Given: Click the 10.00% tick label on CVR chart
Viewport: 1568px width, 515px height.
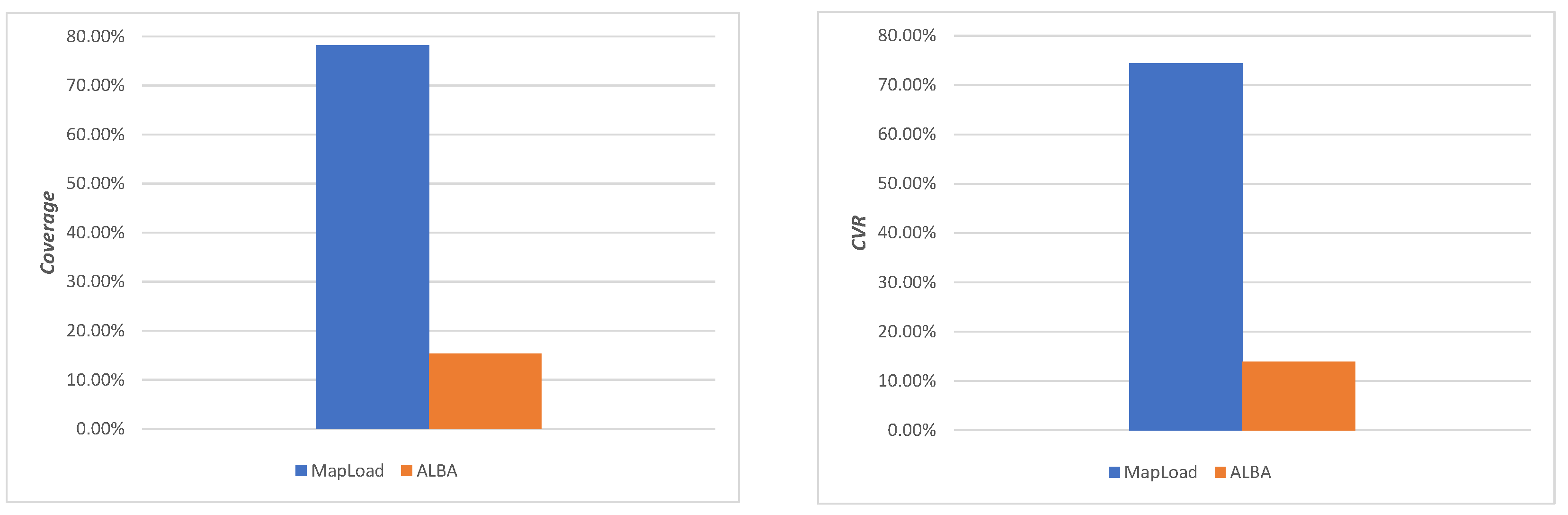Looking at the screenshot, I should click(906, 381).
